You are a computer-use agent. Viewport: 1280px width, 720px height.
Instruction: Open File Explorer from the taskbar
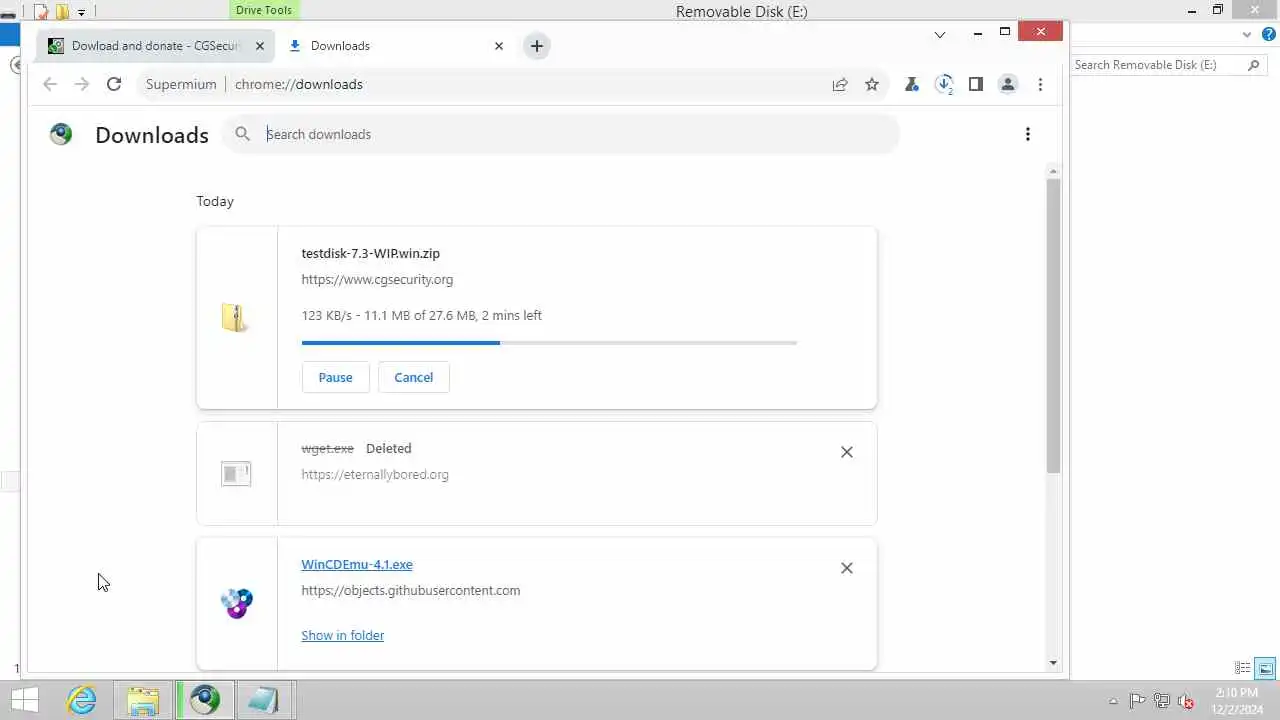tap(143, 700)
